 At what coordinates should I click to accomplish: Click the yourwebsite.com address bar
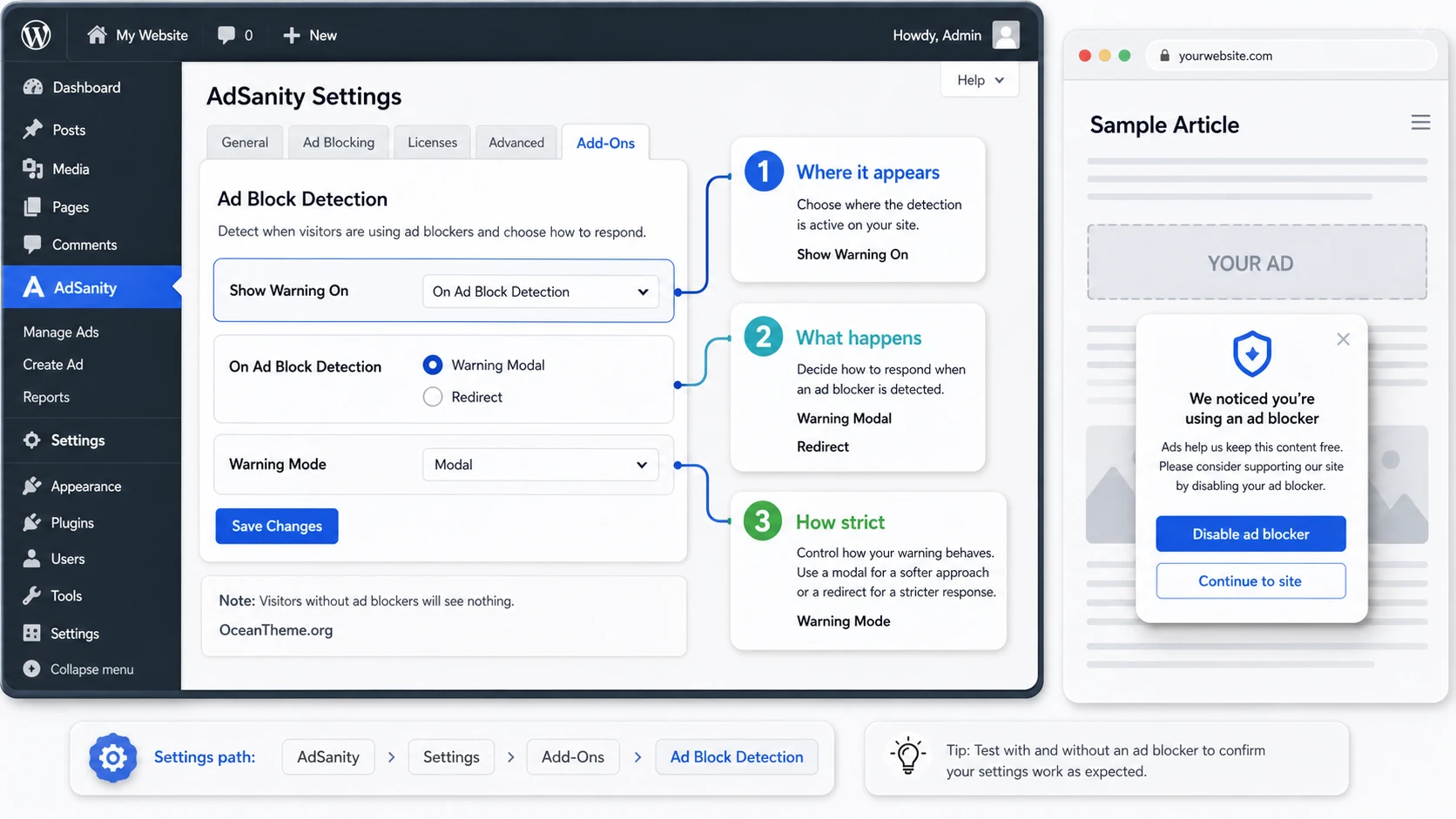click(x=1291, y=56)
